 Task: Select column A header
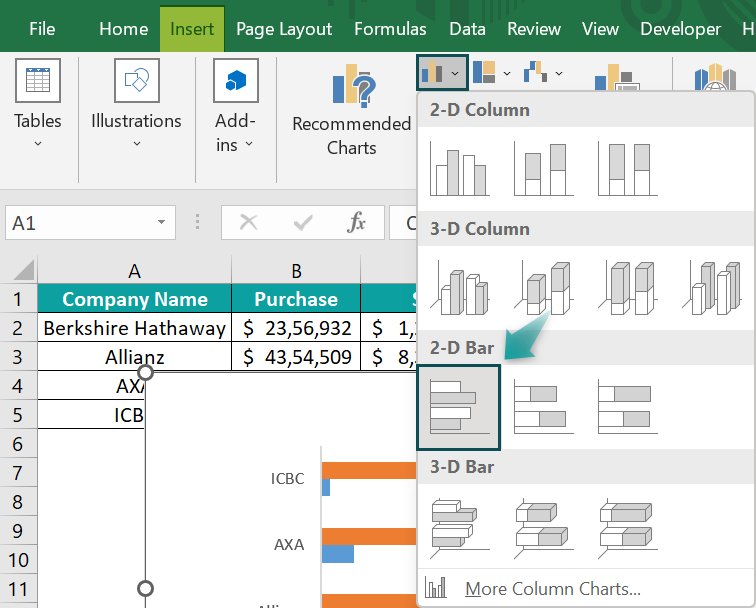coord(135,270)
